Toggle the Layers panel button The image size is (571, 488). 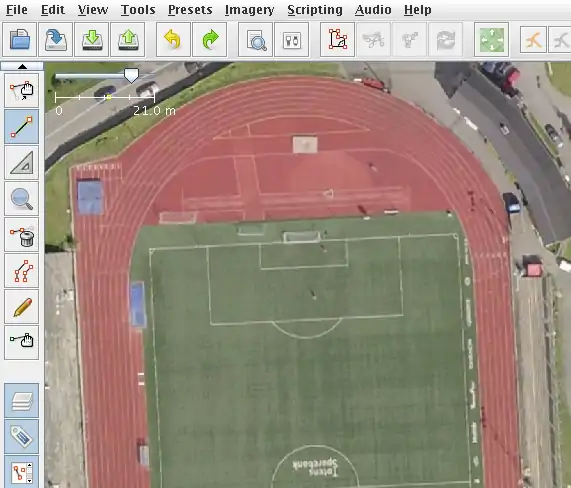point(21,400)
